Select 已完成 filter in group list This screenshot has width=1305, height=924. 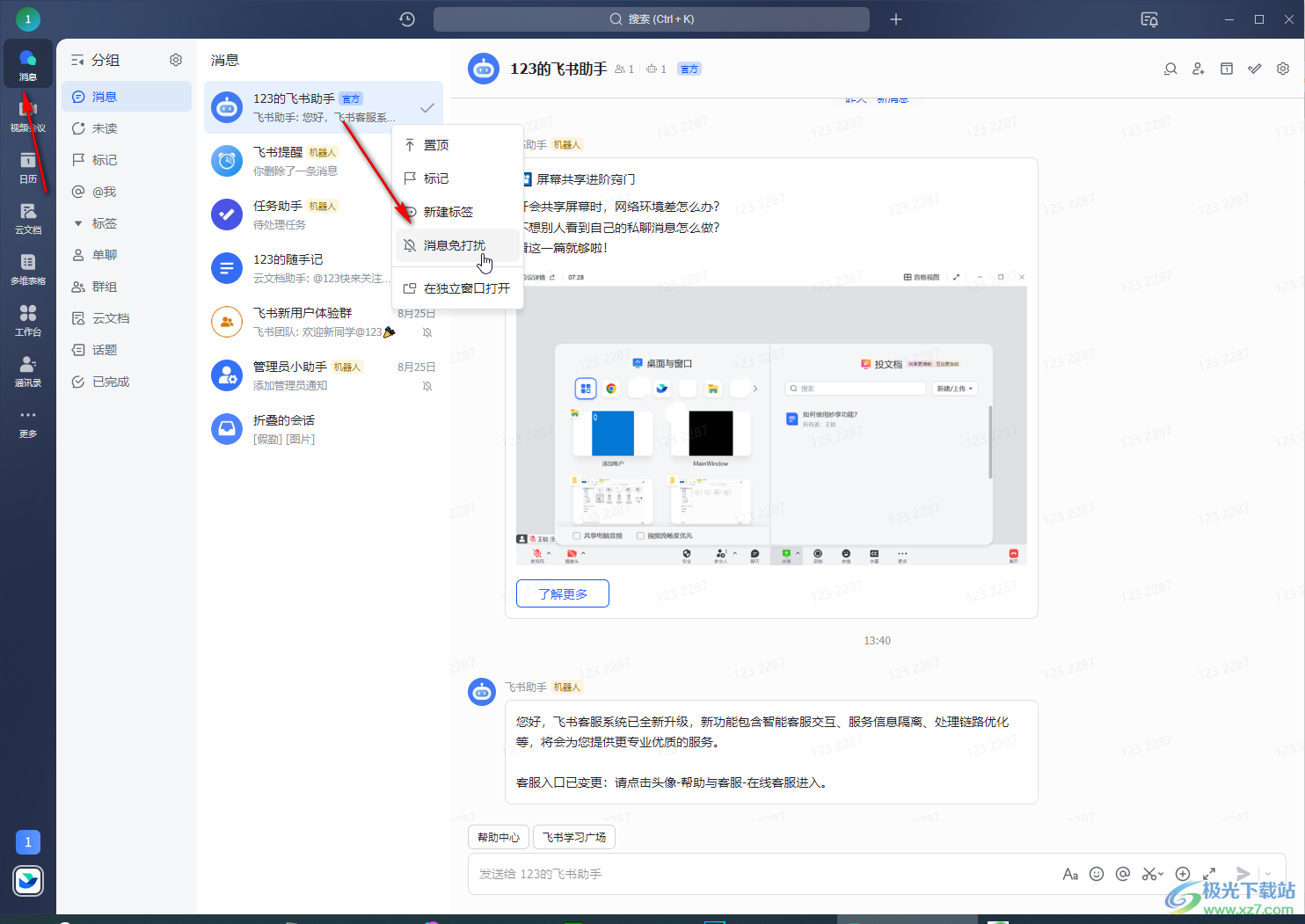[x=127, y=382]
